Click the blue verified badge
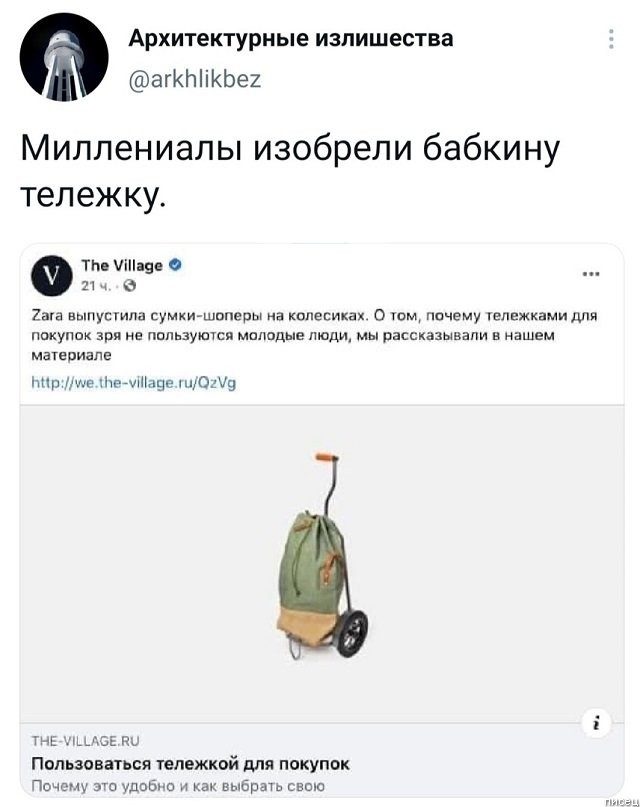Screen dimensions: 640x807 click(x=175, y=265)
